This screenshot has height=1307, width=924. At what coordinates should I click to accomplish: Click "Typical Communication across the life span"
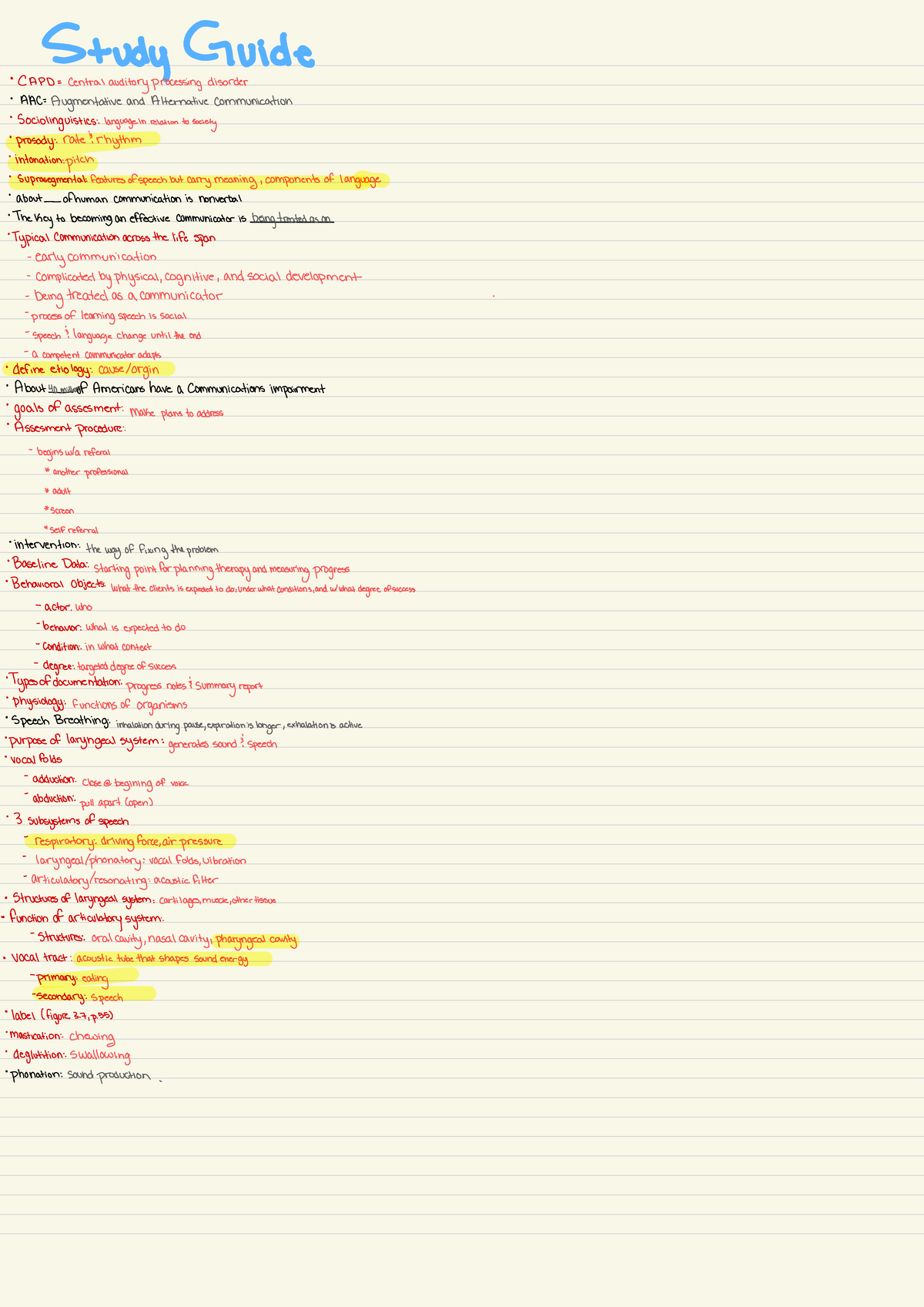113,237
